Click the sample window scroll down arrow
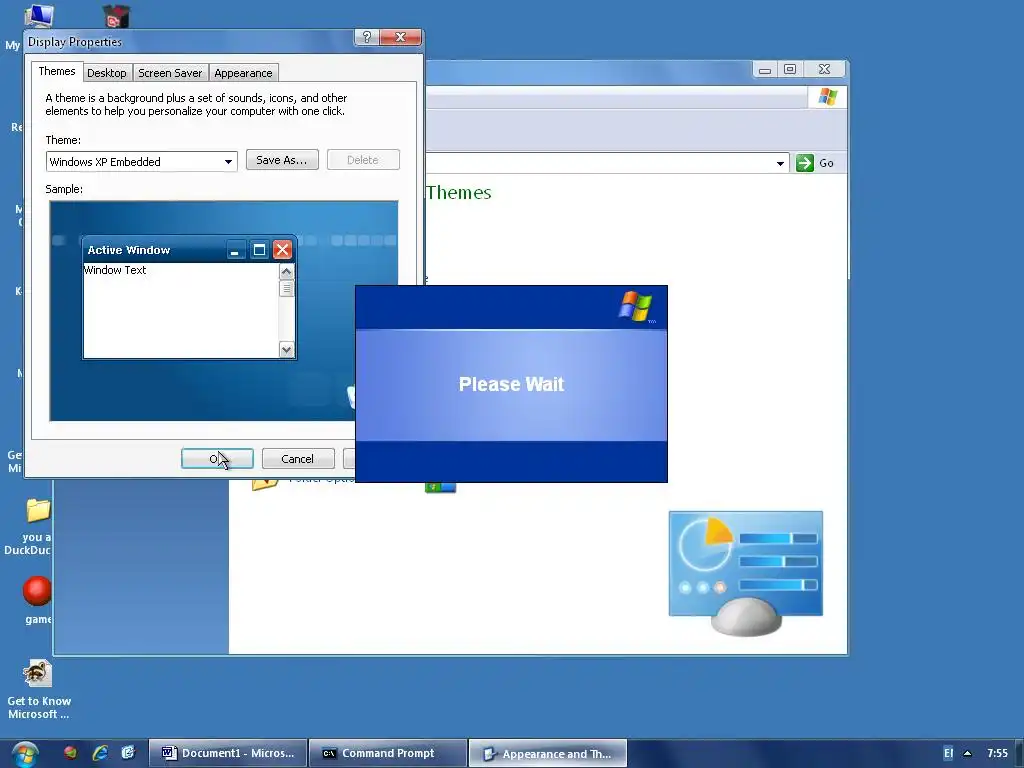 point(286,350)
